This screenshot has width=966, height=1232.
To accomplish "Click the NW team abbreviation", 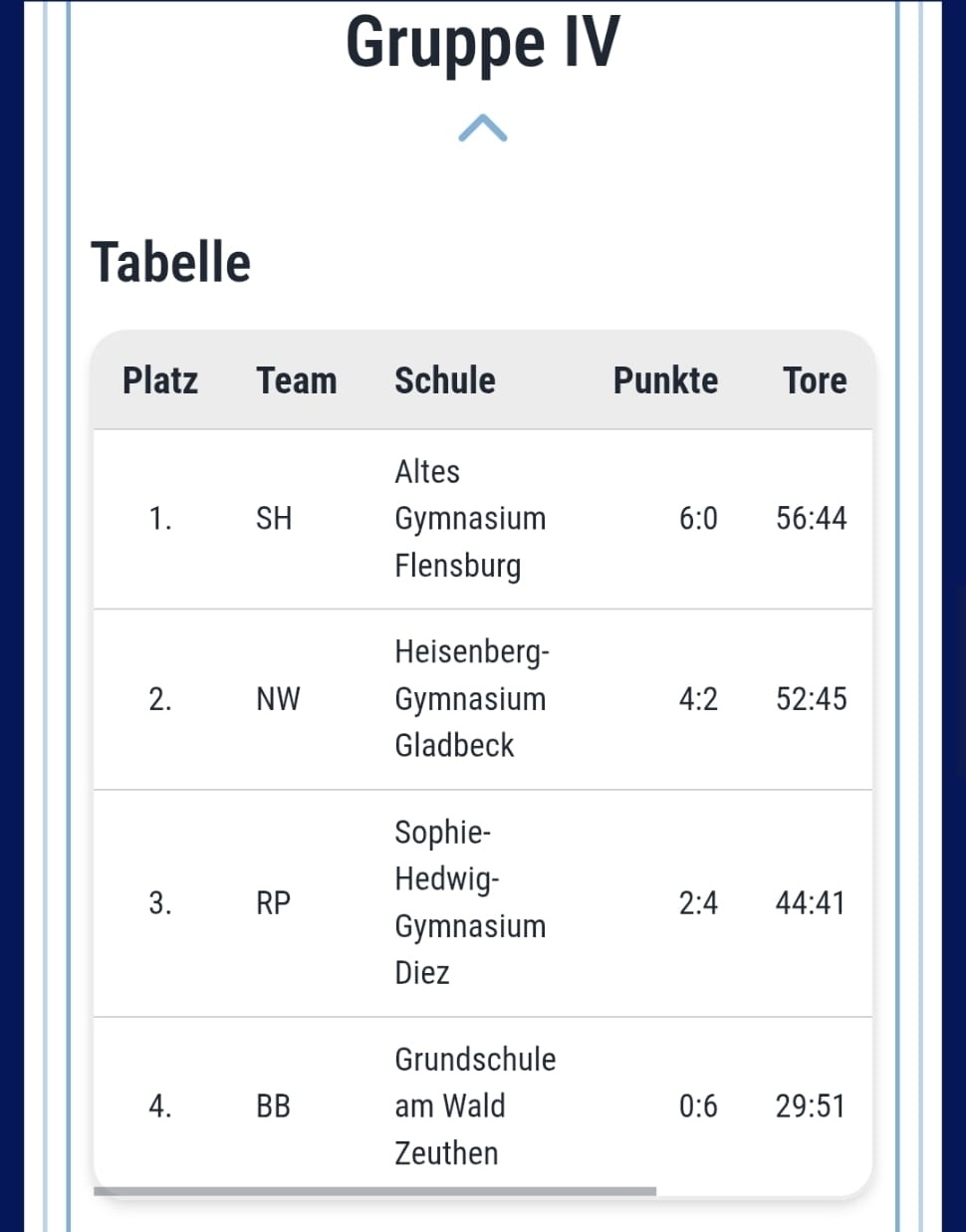I will click(x=278, y=699).
